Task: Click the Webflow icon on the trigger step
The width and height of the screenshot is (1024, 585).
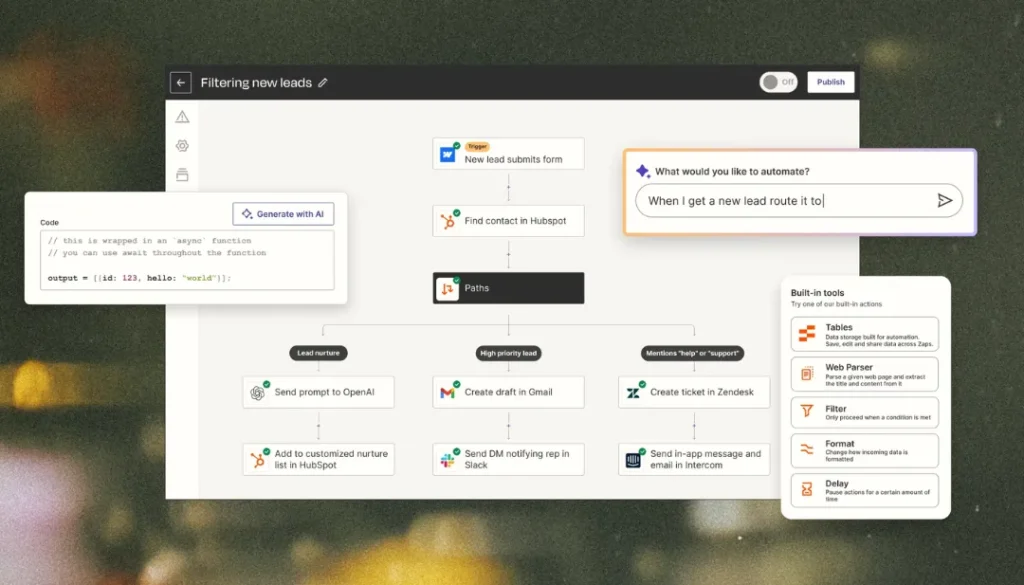Action: pos(447,155)
